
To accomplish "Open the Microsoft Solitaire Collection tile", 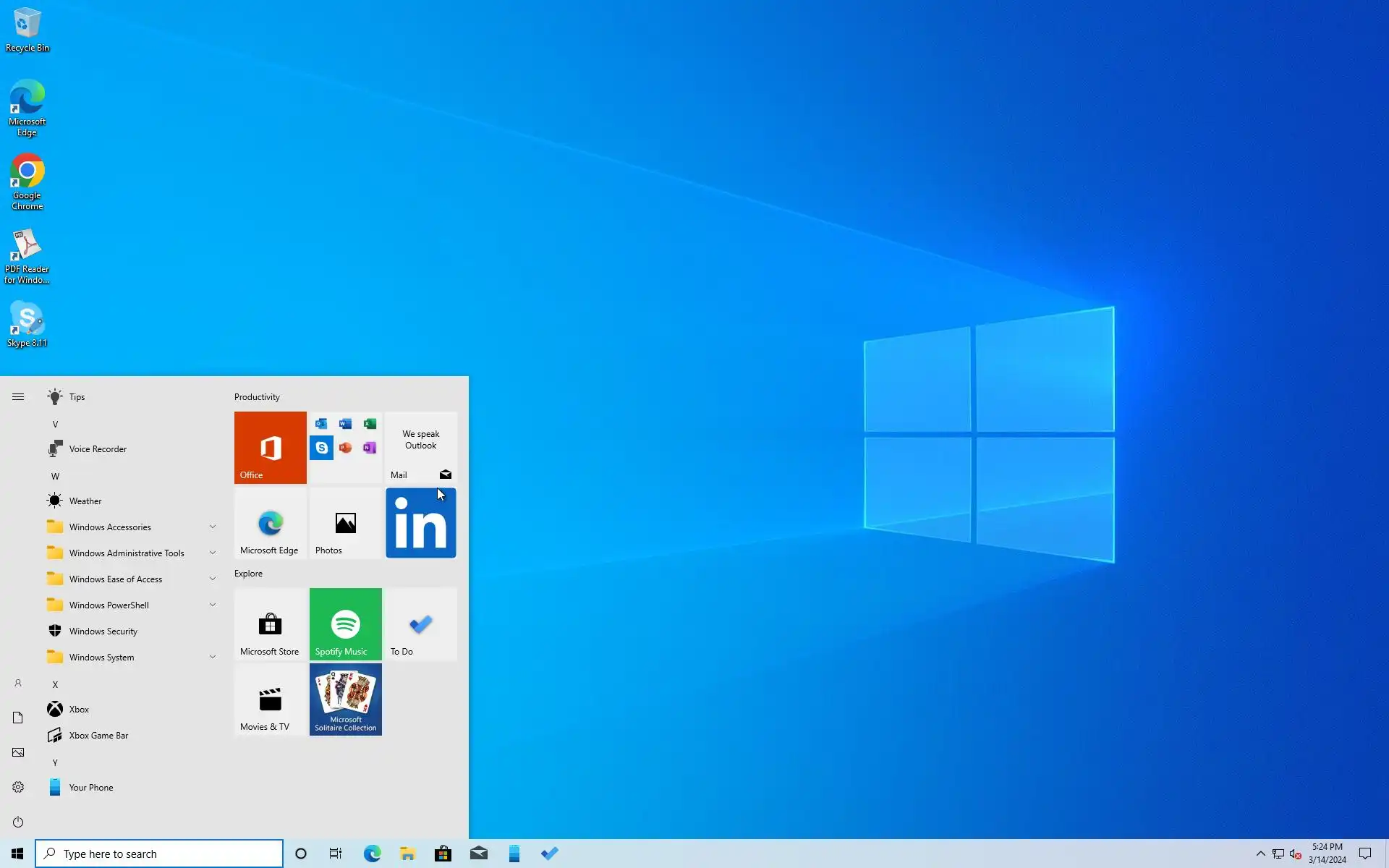I will [345, 699].
